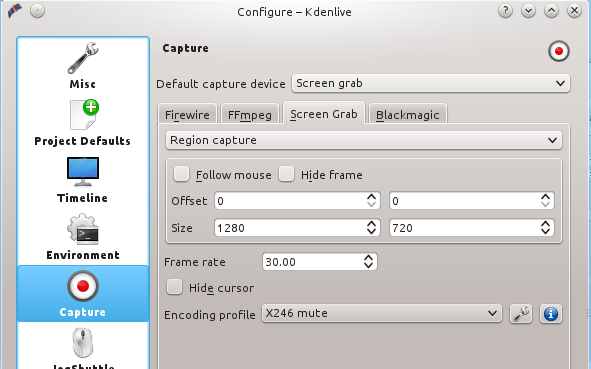591x369 pixels.
Task: Click the help question mark button
Action: point(505,11)
